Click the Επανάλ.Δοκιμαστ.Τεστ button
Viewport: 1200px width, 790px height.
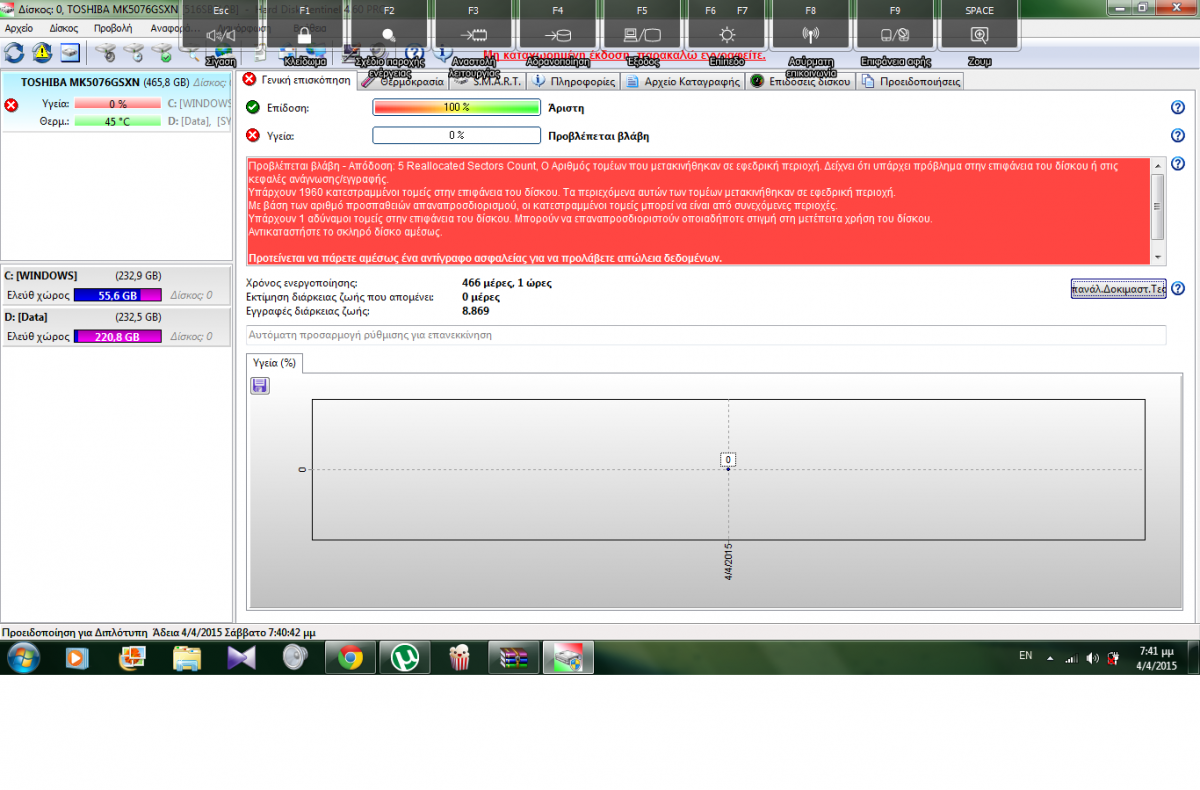click(x=1118, y=289)
